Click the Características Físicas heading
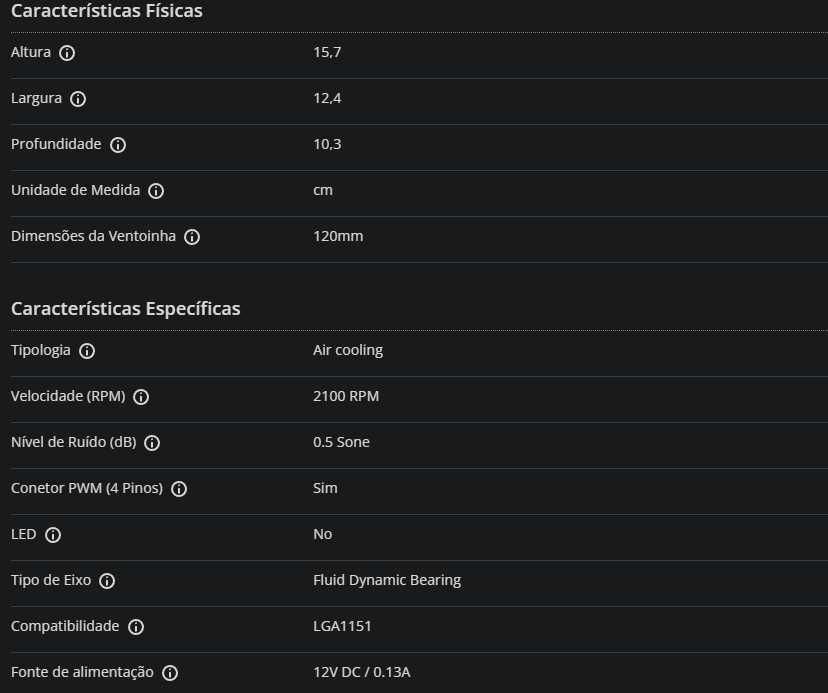828x693 pixels. click(x=107, y=11)
